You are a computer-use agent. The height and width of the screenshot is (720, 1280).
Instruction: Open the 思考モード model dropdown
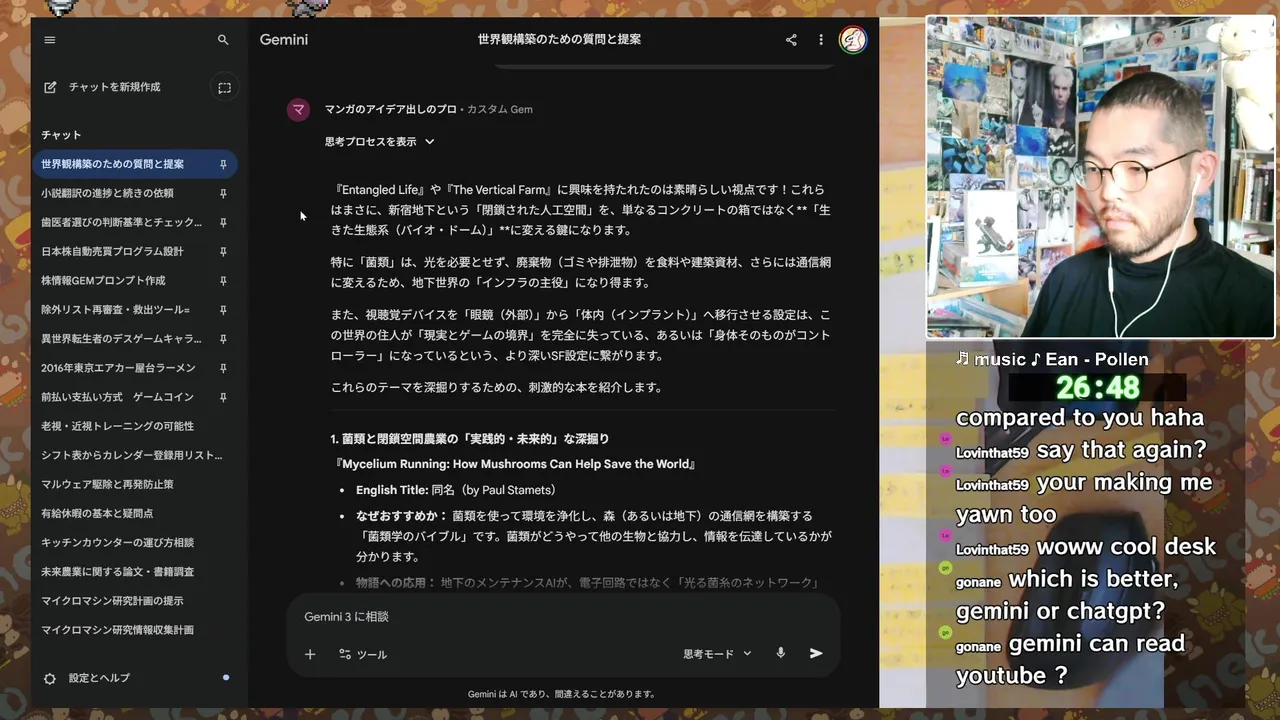pos(717,654)
